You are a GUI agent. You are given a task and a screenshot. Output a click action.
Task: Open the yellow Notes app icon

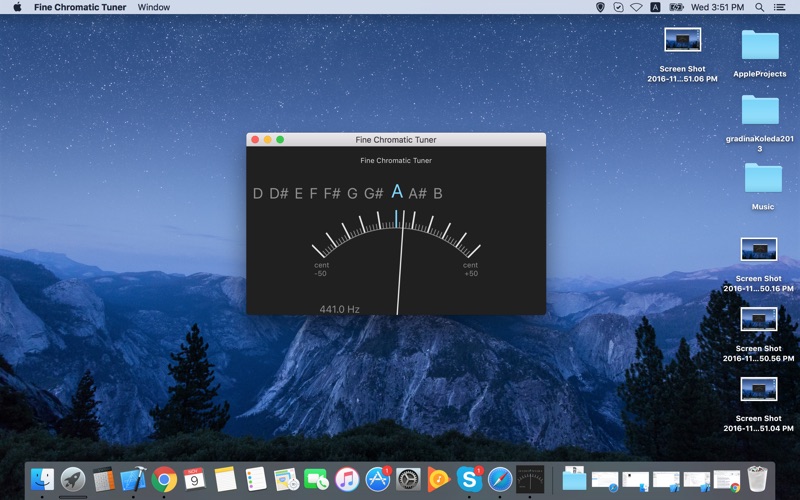225,480
